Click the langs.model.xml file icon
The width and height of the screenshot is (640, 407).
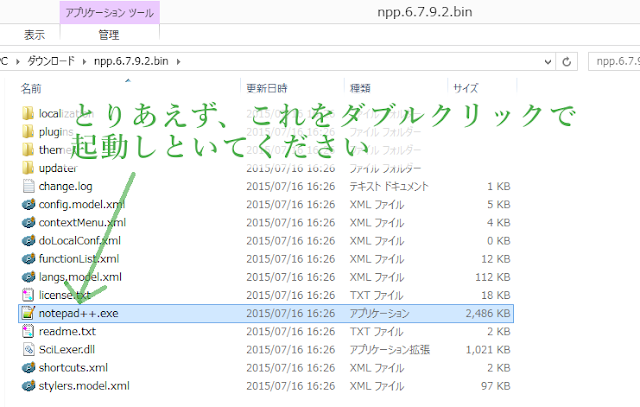(x=28, y=277)
